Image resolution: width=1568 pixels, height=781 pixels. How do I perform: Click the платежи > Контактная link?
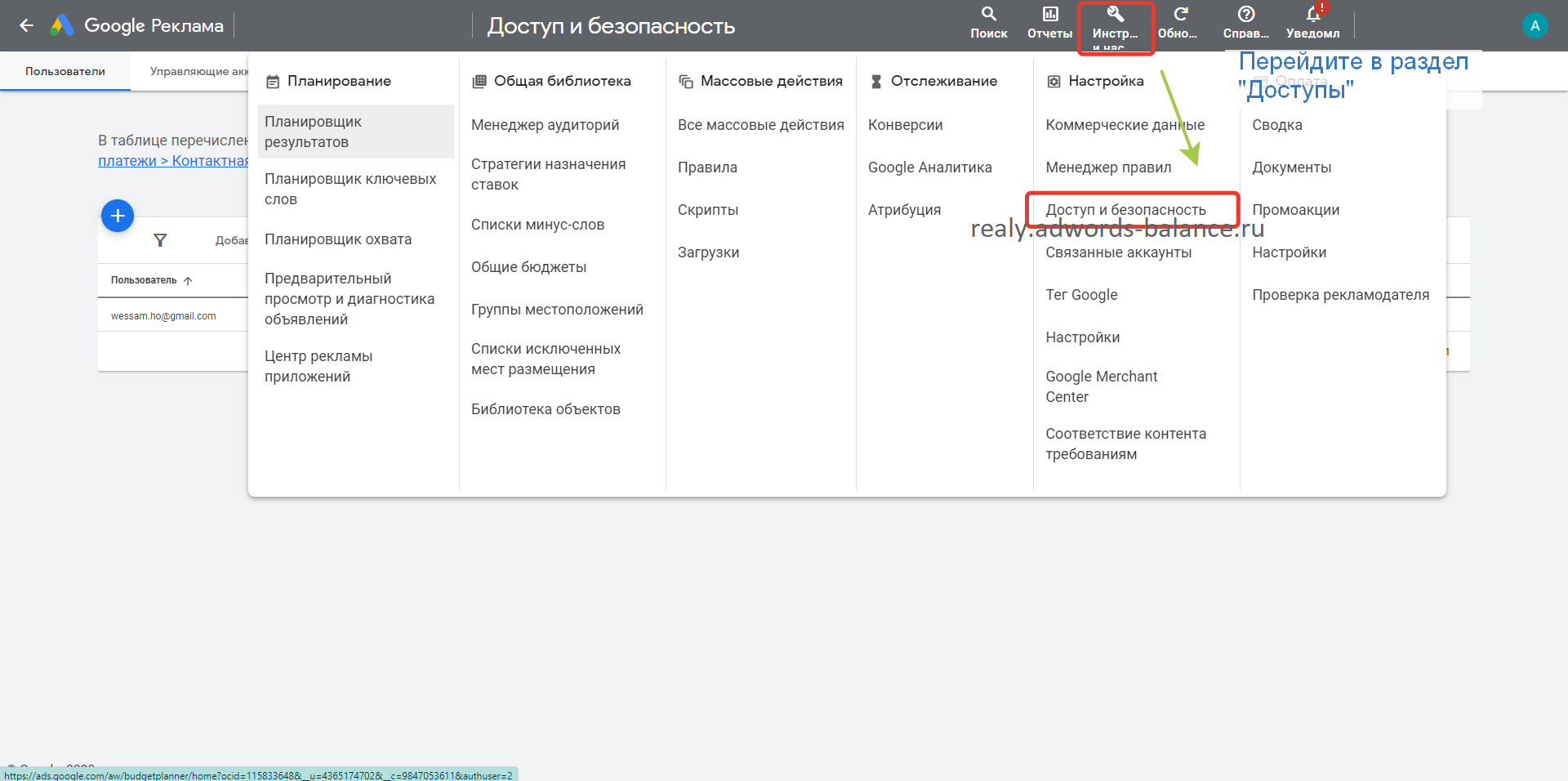173,161
